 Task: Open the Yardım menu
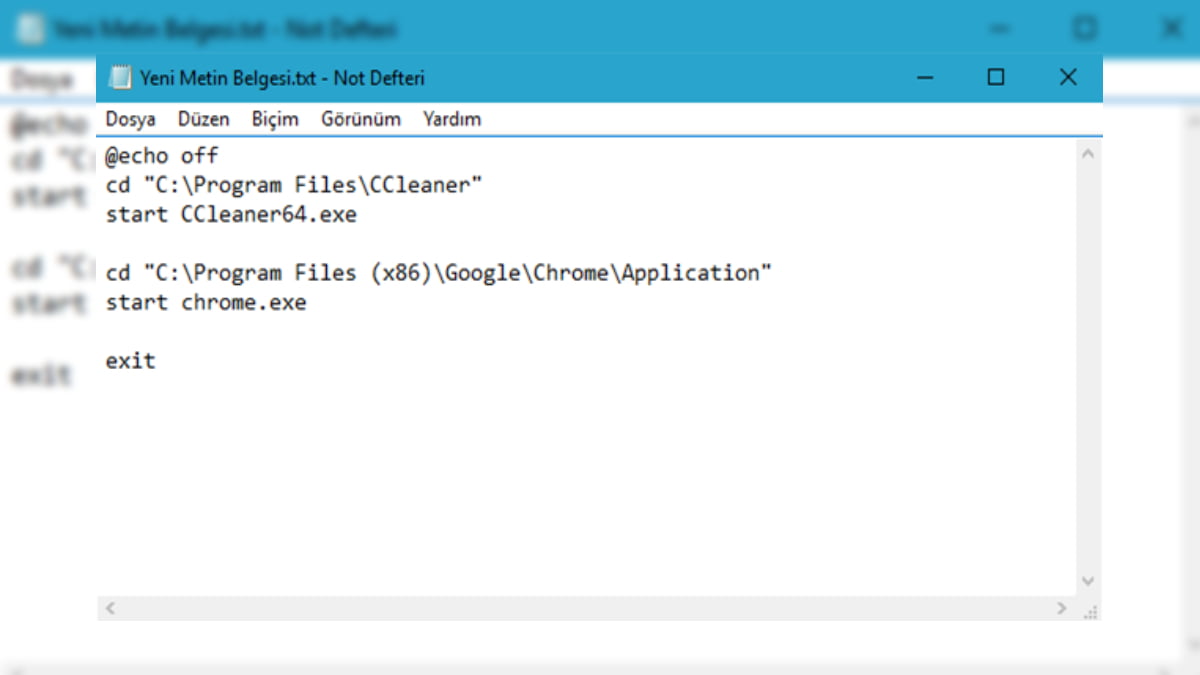pos(452,119)
